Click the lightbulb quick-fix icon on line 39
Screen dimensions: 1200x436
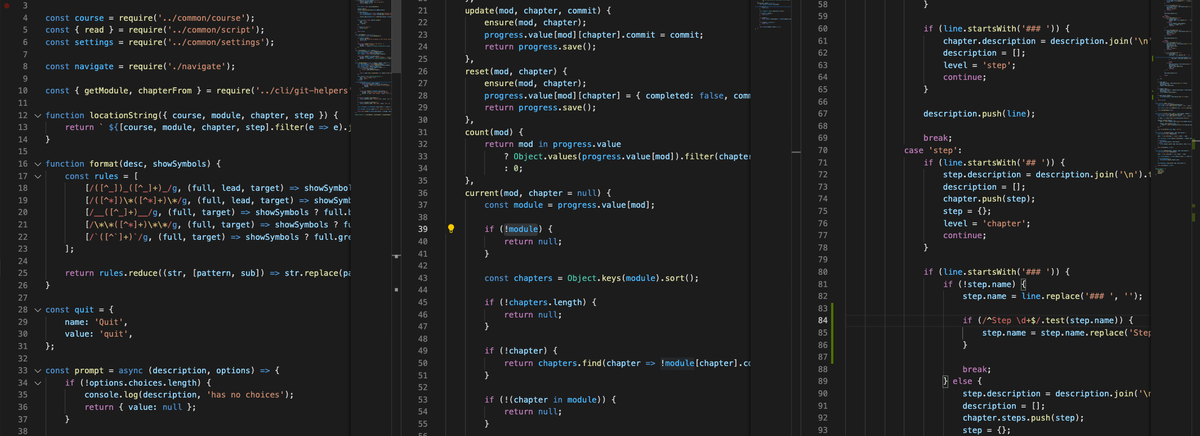tap(451, 228)
